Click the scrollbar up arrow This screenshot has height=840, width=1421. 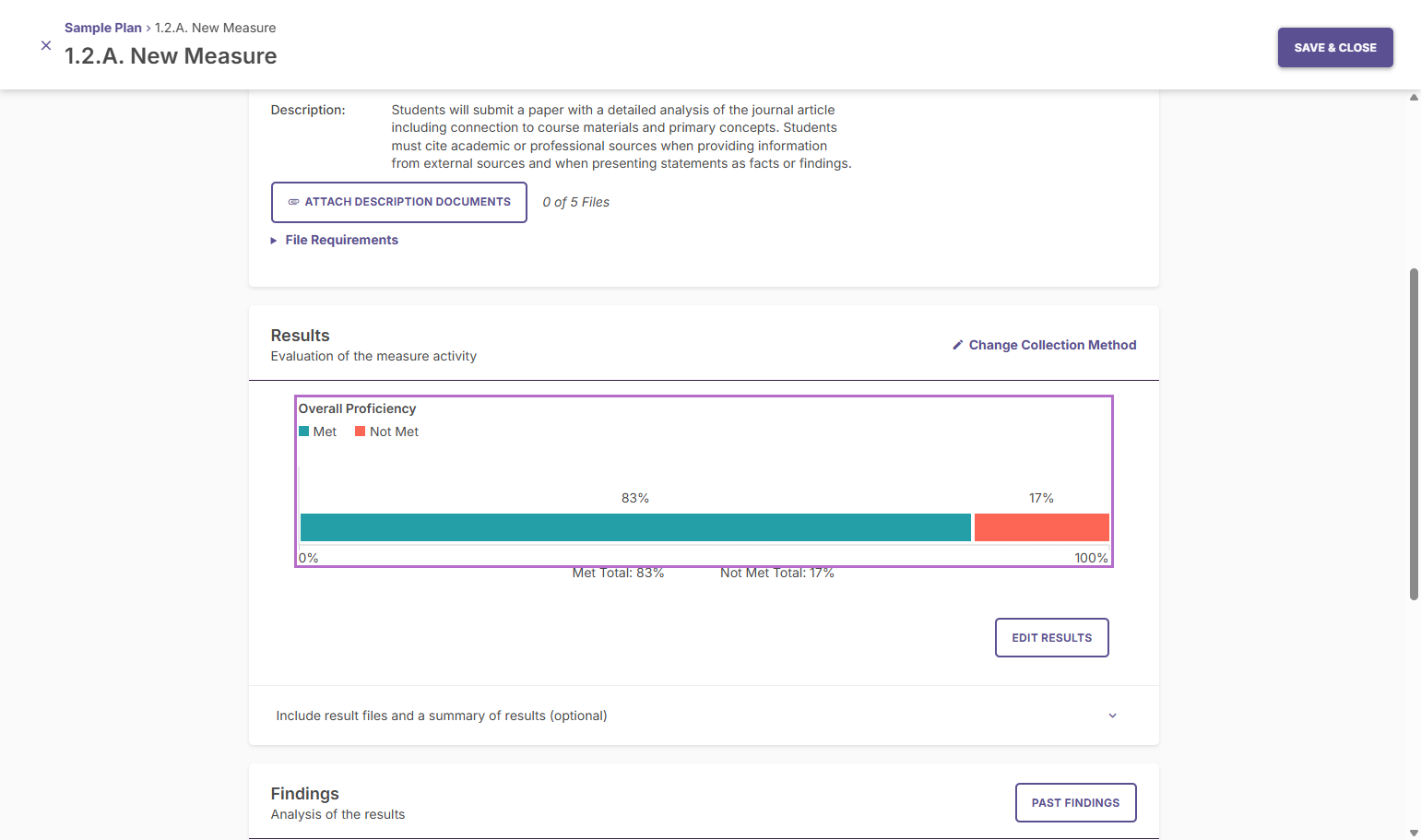1414,97
